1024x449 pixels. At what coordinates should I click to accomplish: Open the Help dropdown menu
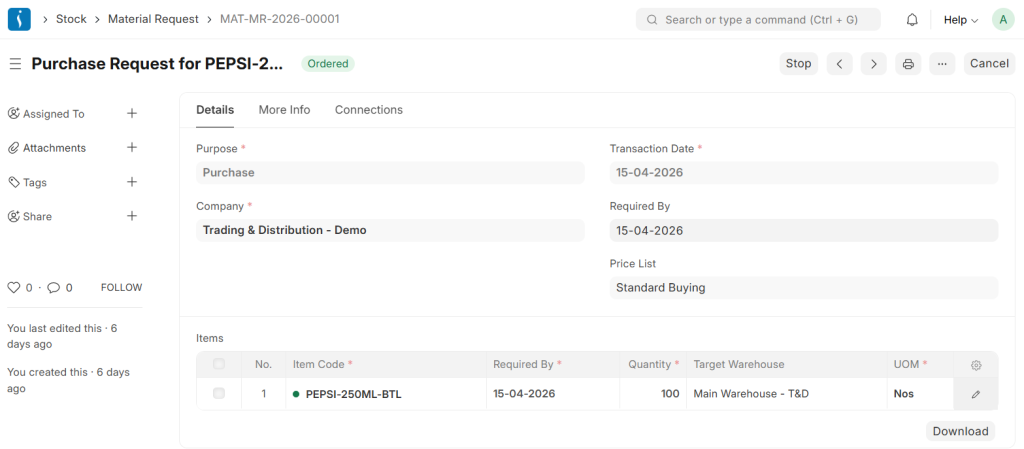pos(960,20)
